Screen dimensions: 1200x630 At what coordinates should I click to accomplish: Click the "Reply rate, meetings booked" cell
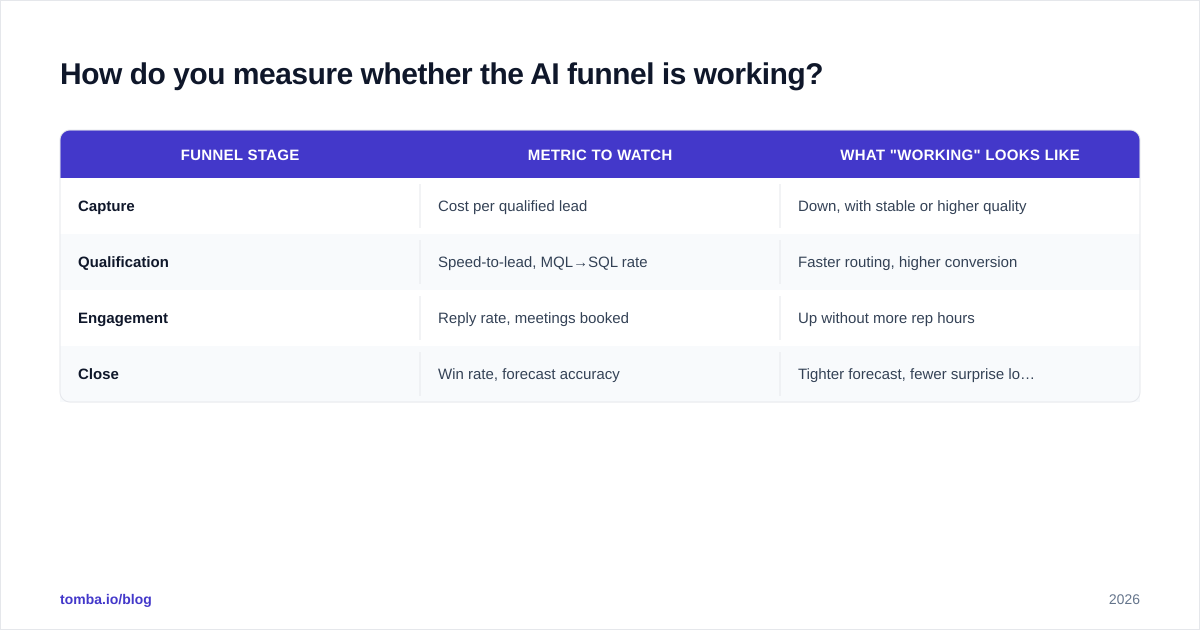coord(600,318)
